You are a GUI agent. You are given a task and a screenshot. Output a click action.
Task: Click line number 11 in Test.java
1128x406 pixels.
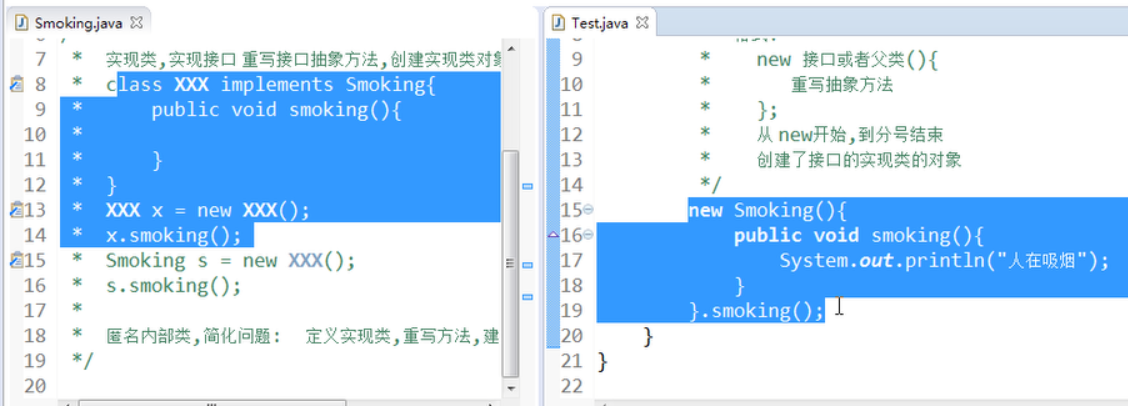click(x=570, y=109)
